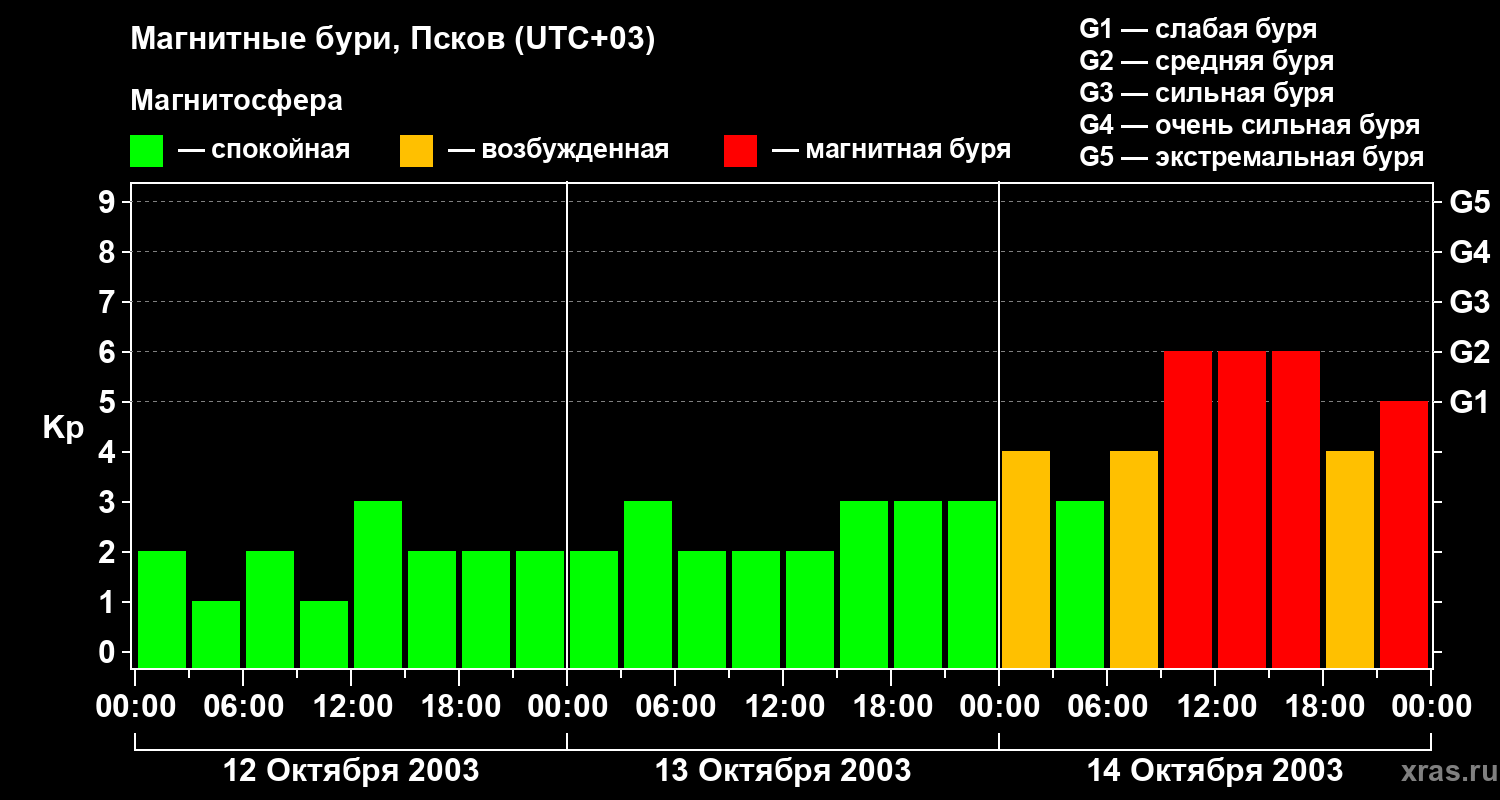The image size is (1500, 800).
Task: Select the chart title 'Магнитные бури, Псков (UTC+03)'
Action: [x=393, y=41]
